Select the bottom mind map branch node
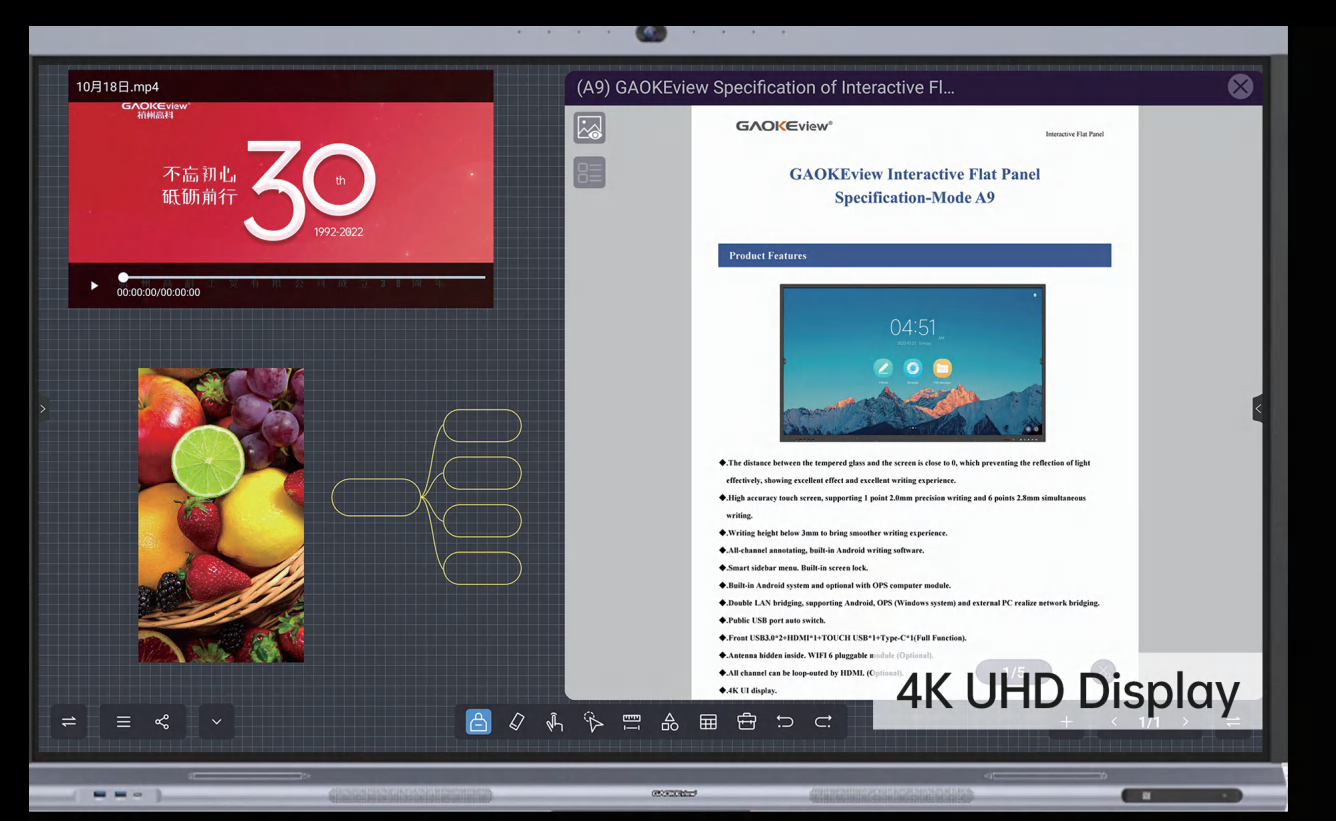Image resolution: width=1336 pixels, height=821 pixels. [x=482, y=568]
